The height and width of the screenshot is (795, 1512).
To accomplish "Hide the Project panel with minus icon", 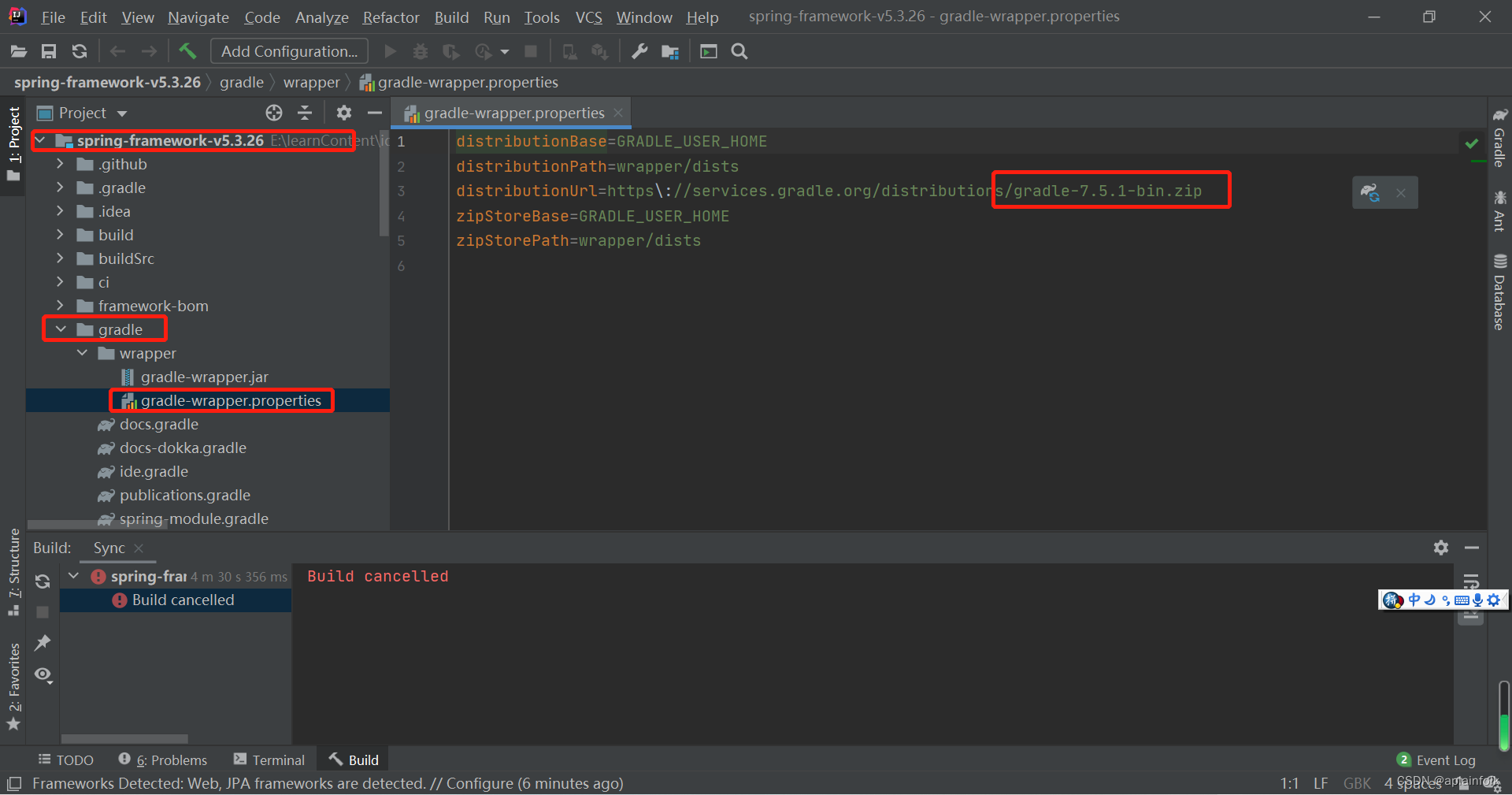I will pos(375,113).
